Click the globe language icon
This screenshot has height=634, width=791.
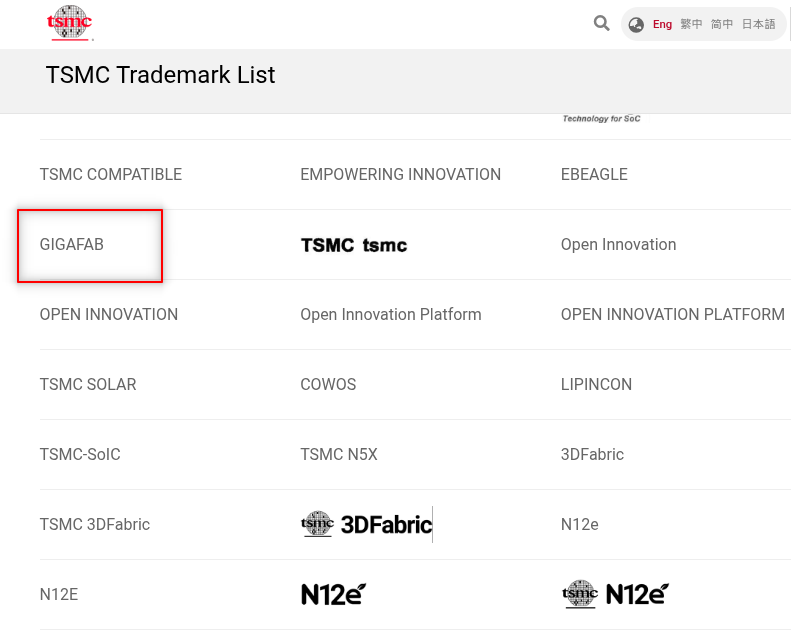coord(636,25)
